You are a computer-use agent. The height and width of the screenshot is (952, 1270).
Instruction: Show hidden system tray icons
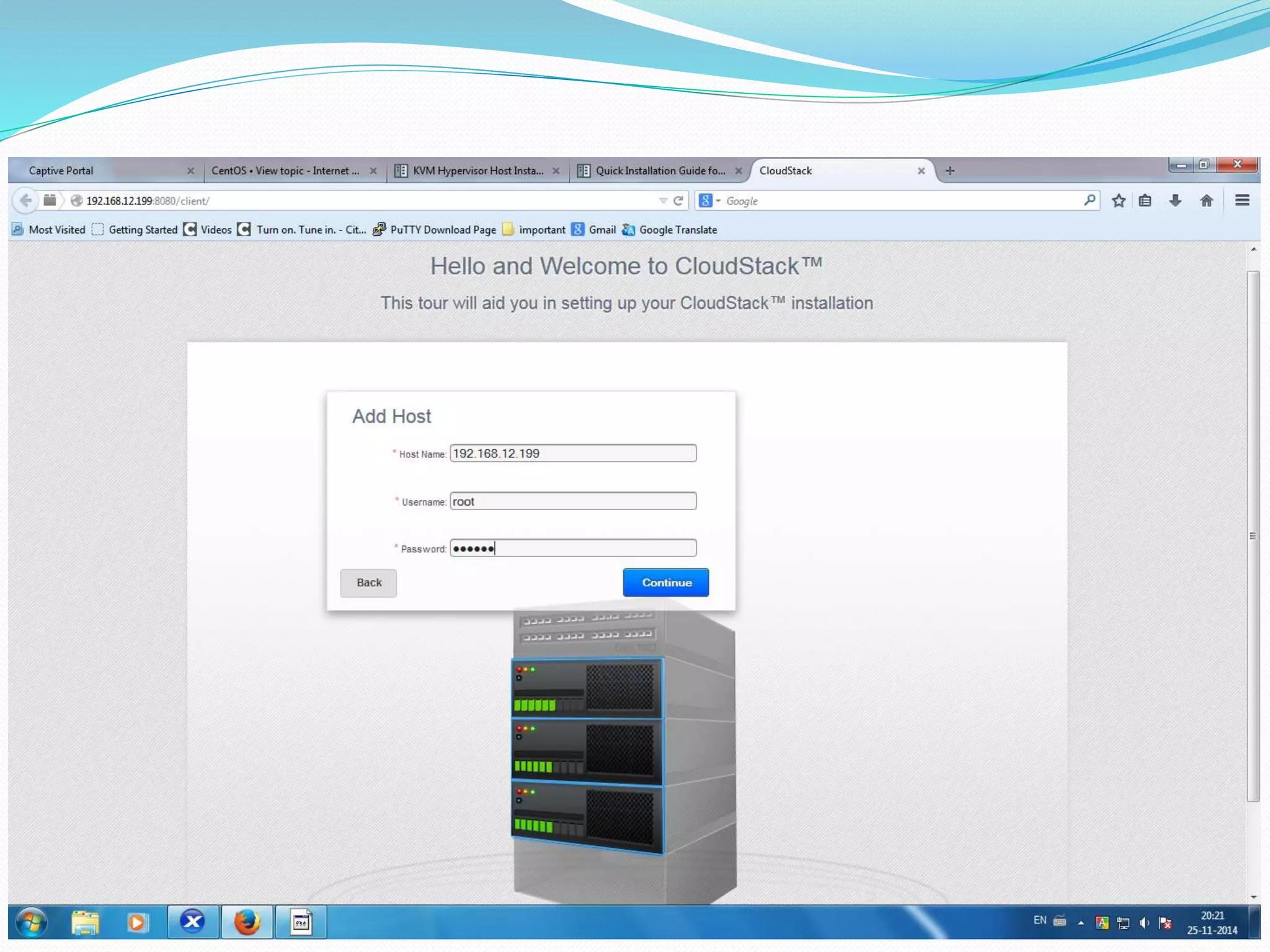(1081, 923)
